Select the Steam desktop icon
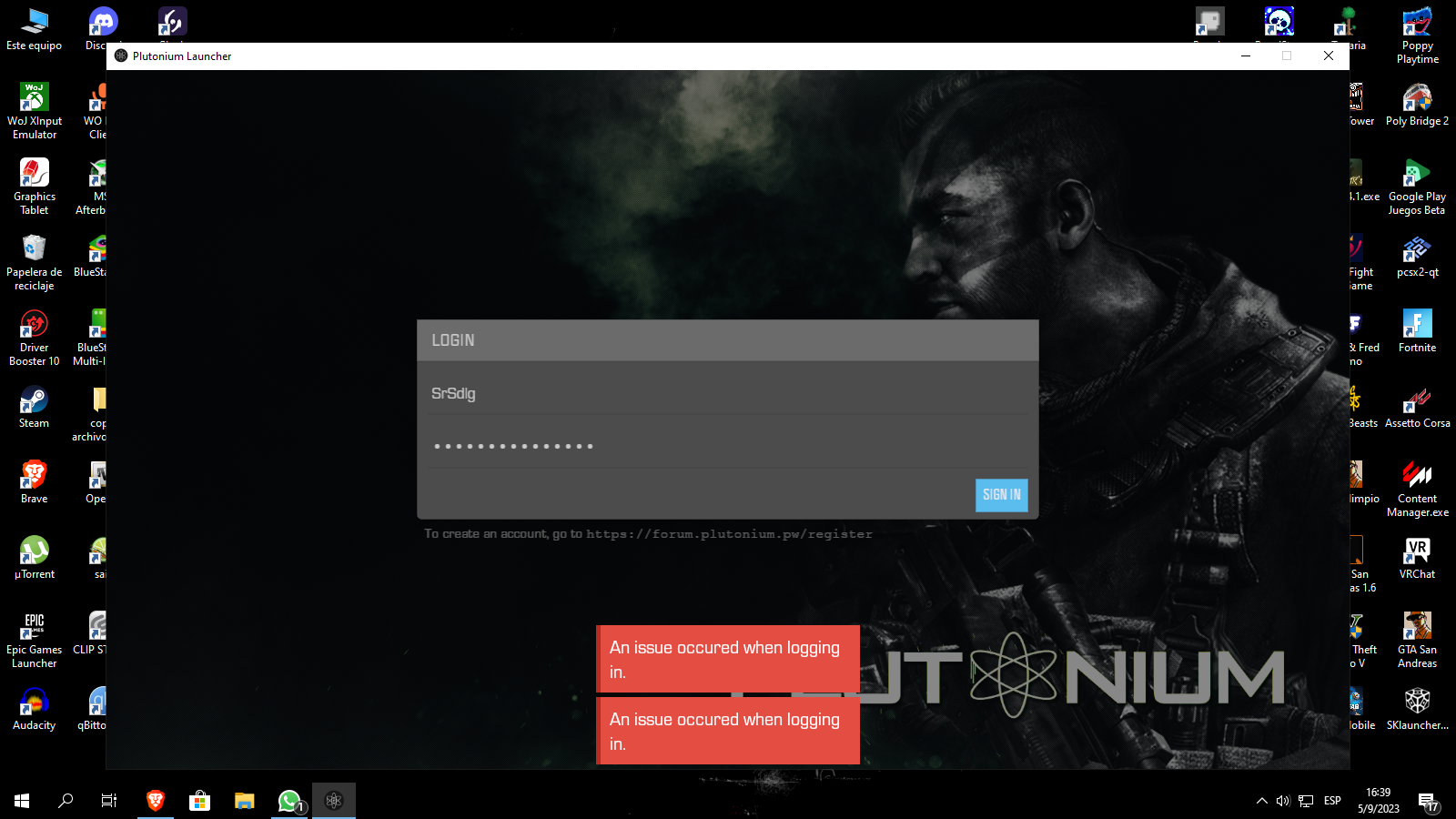Viewport: 1456px width, 819px height. (x=35, y=407)
